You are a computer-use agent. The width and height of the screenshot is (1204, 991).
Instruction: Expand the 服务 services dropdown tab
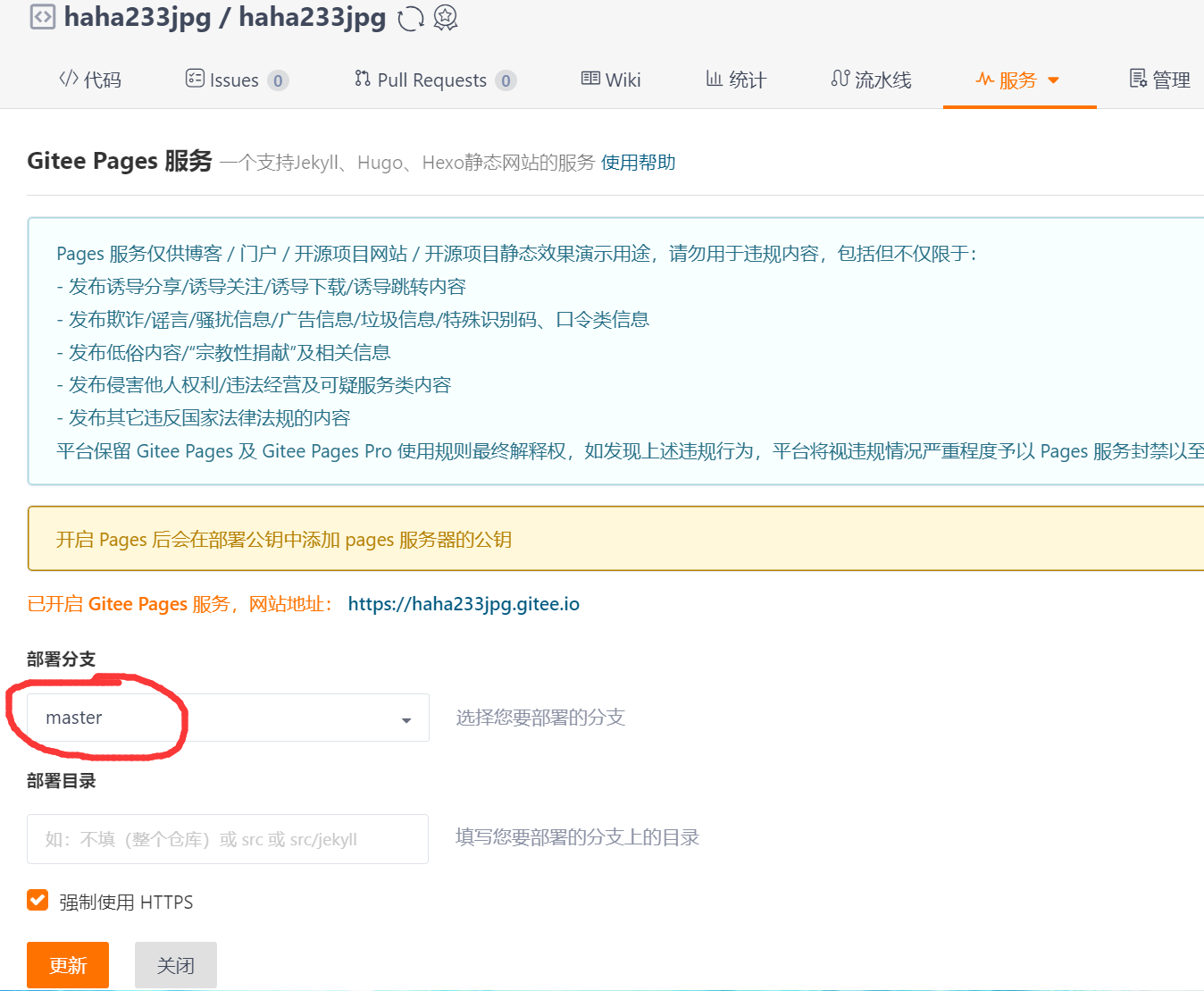pyautogui.click(x=1018, y=80)
